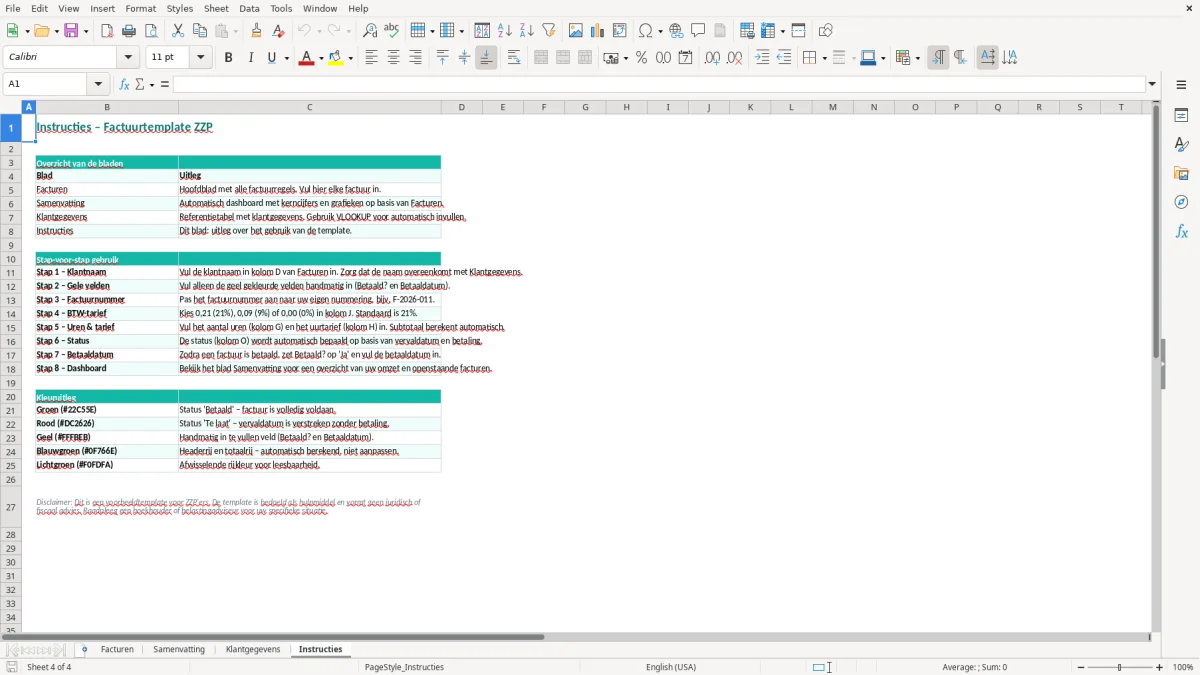
Task: Click Clear Direct Formatting icon
Action: tap(279, 31)
